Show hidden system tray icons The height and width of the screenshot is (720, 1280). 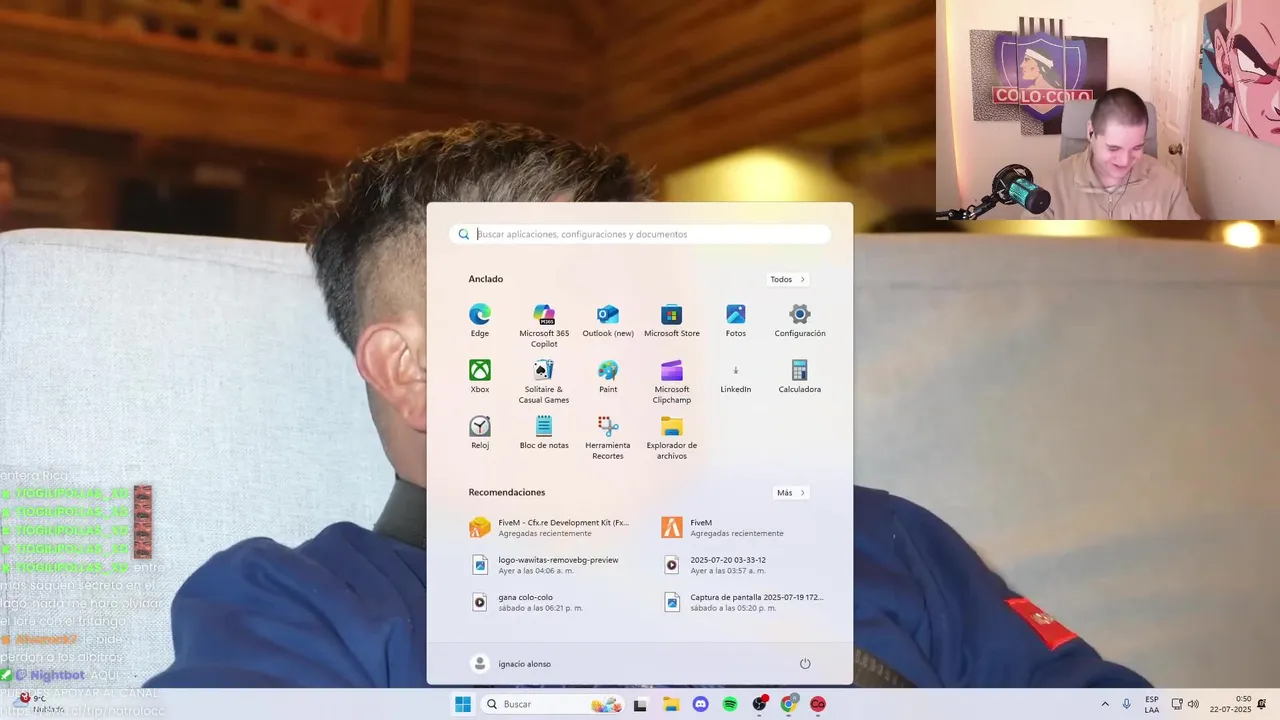pyautogui.click(x=1105, y=704)
